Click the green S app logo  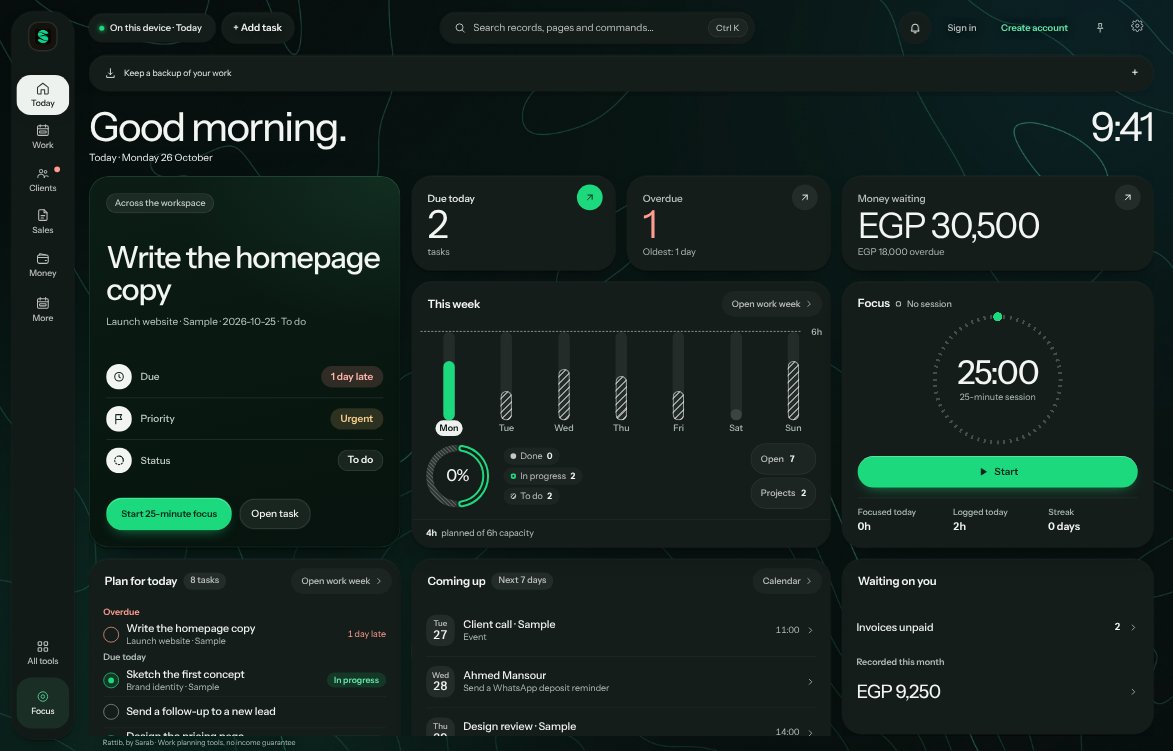tap(43, 36)
